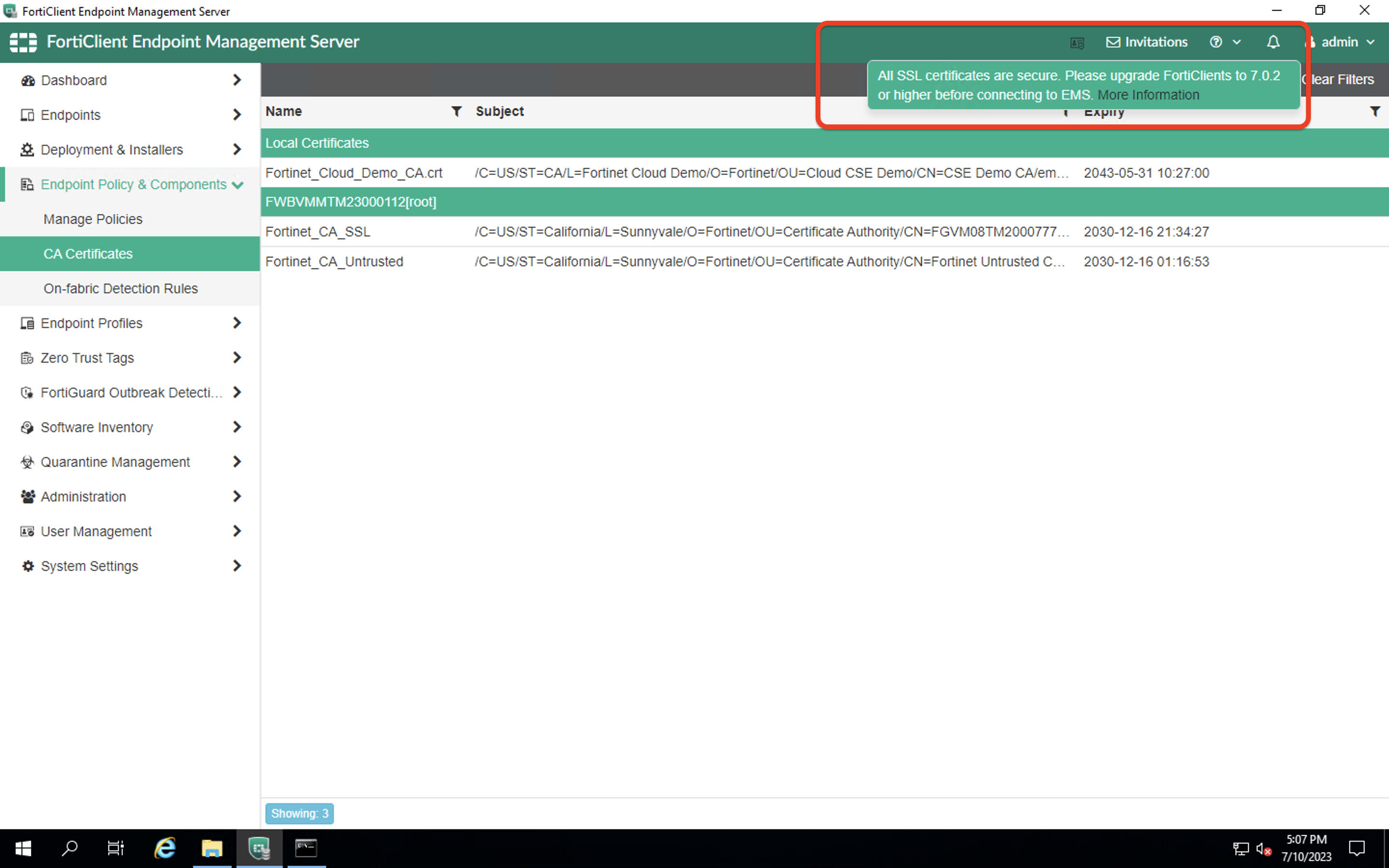This screenshot has width=1389, height=868.
Task: Open the notifications bell
Action: 1273,42
